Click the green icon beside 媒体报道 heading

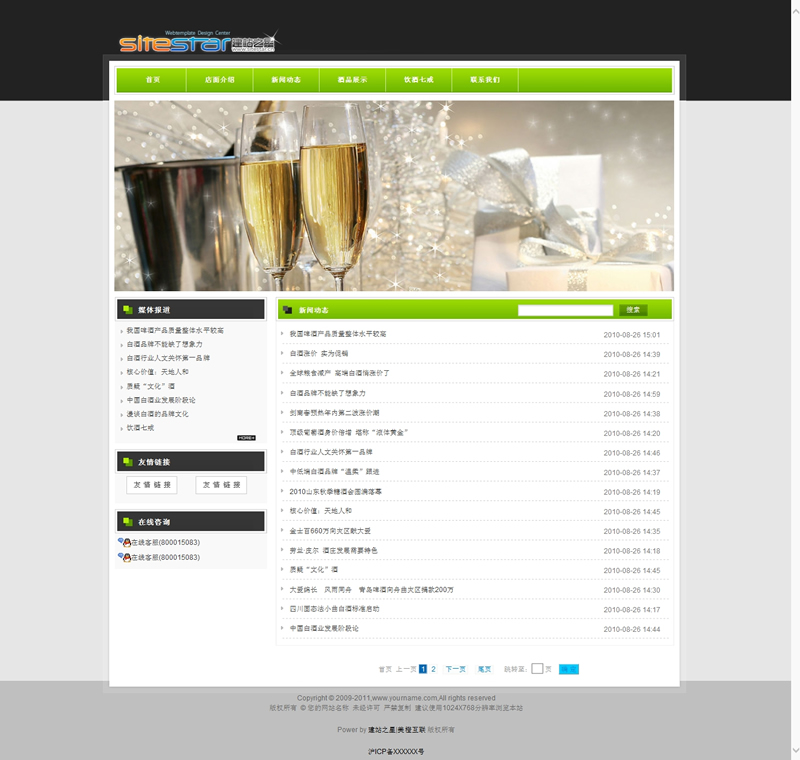click(127, 310)
